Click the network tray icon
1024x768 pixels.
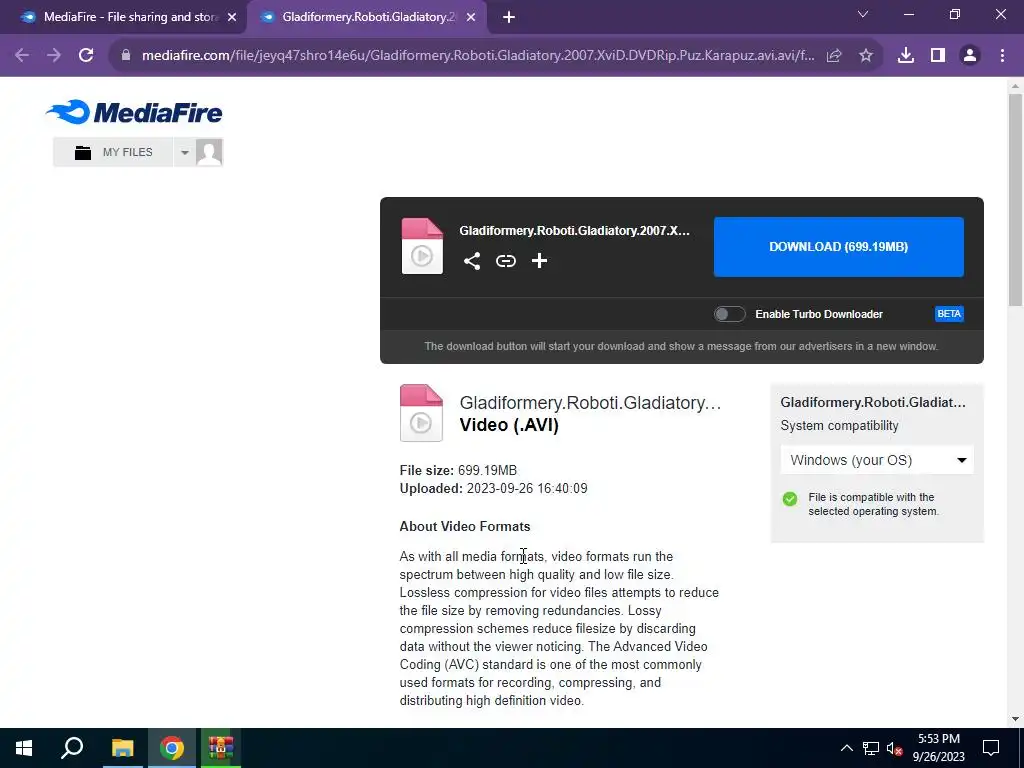click(x=871, y=748)
